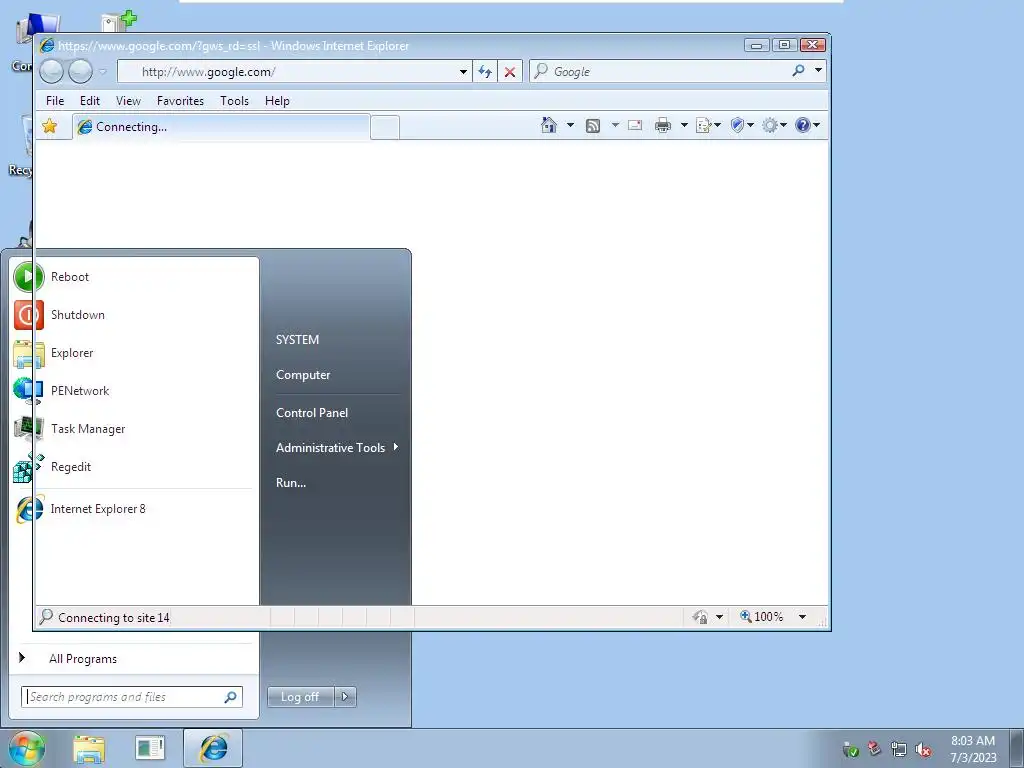
Task: Click the green Reboot icon
Action: (x=28, y=276)
